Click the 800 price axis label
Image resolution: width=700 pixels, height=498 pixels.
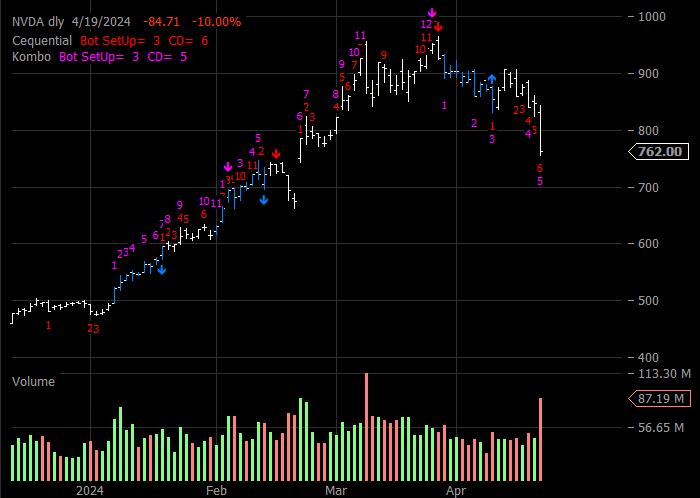(x=649, y=131)
